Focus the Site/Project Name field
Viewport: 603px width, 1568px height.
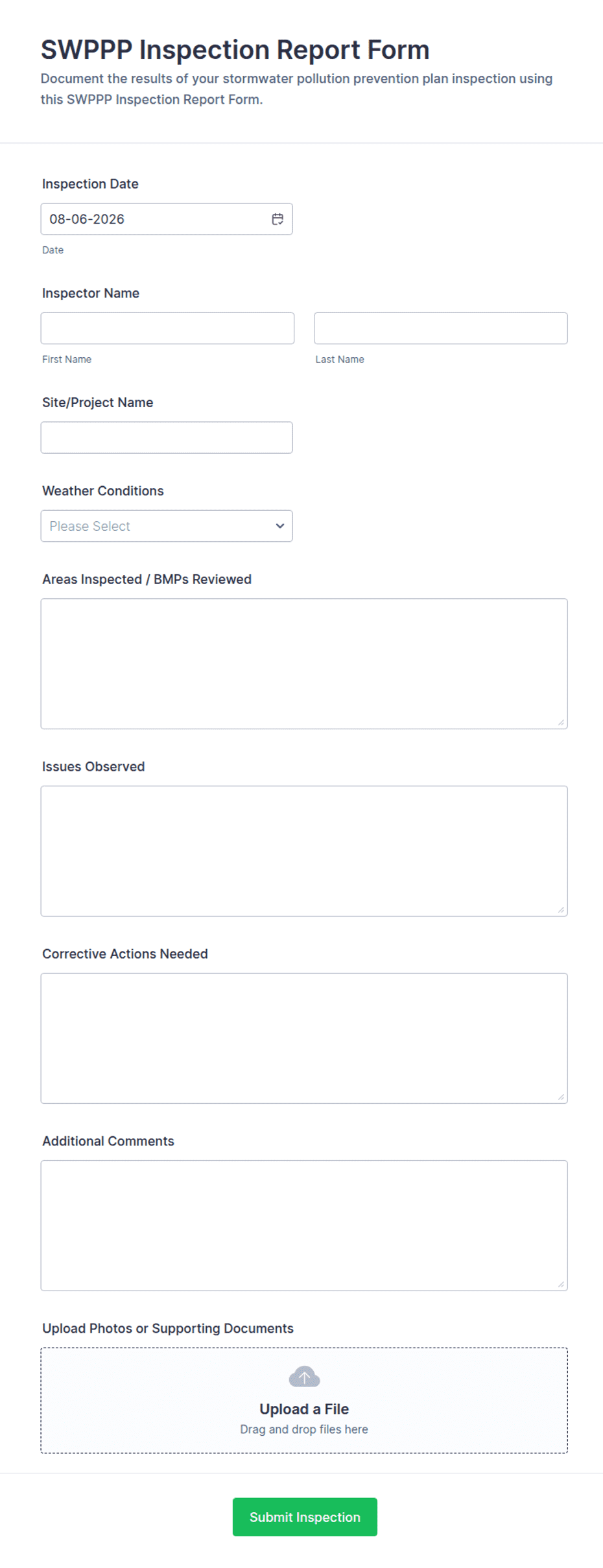(167, 438)
